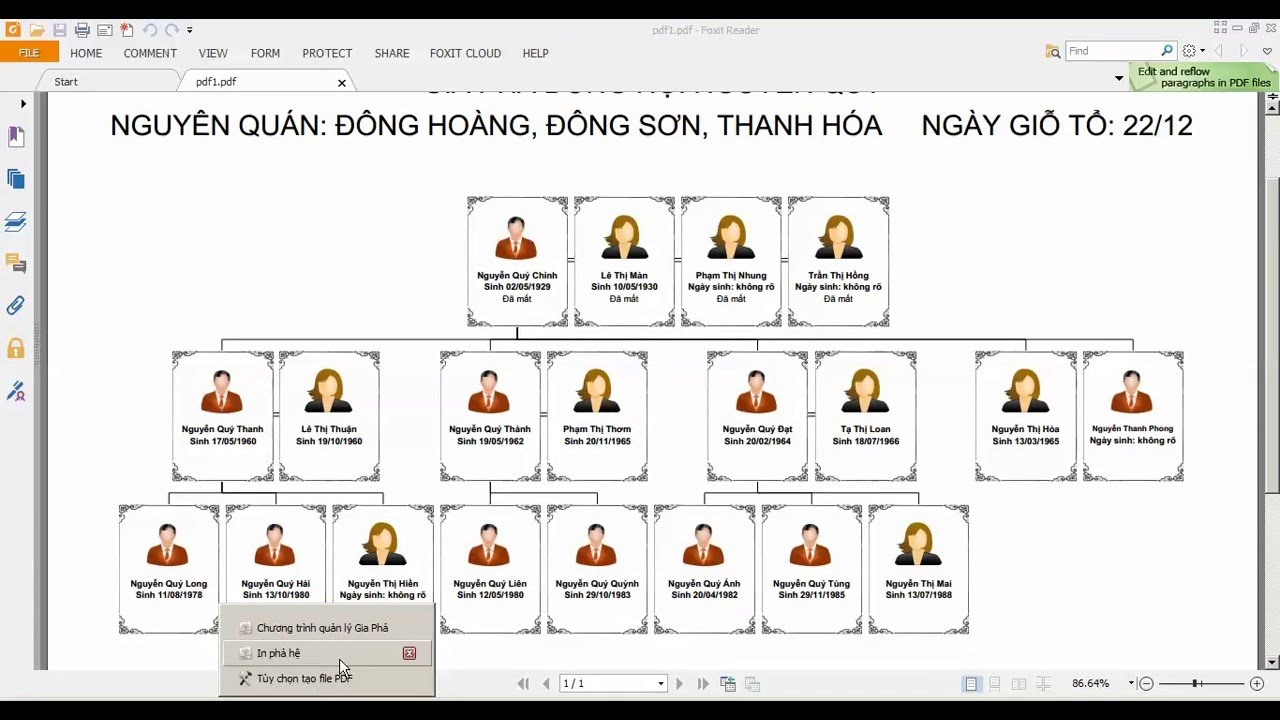Enable continuous page view mode
The width and height of the screenshot is (1280, 720).
point(994,684)
